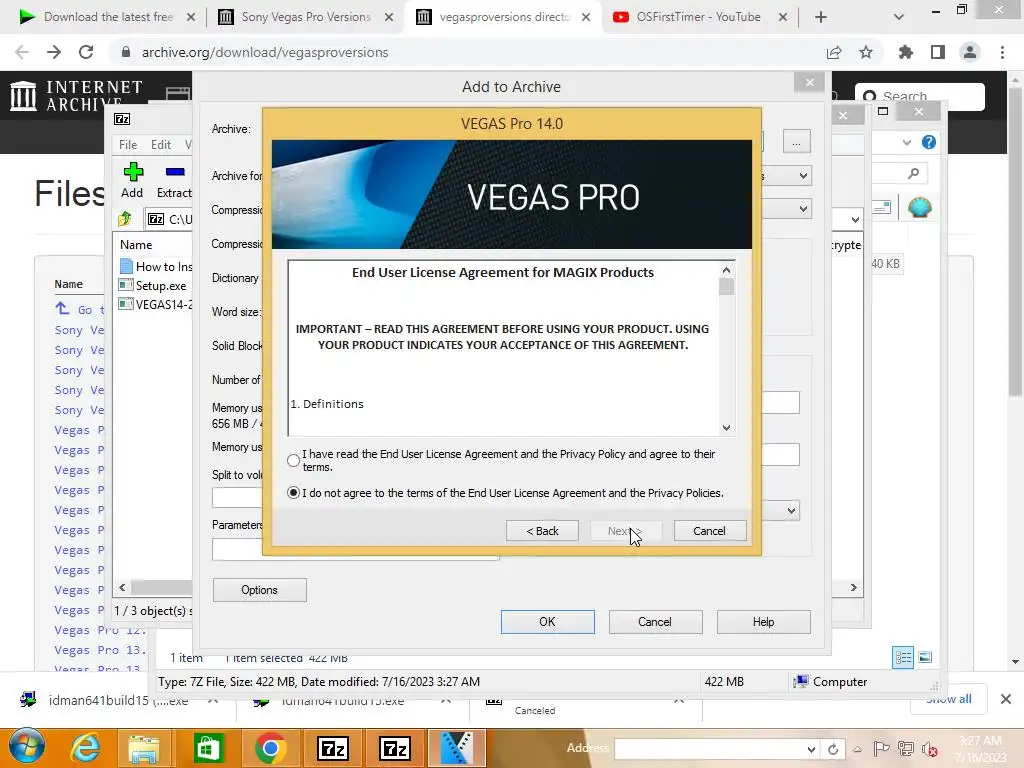Open the Chrome profile avatar

click(970, 52)
